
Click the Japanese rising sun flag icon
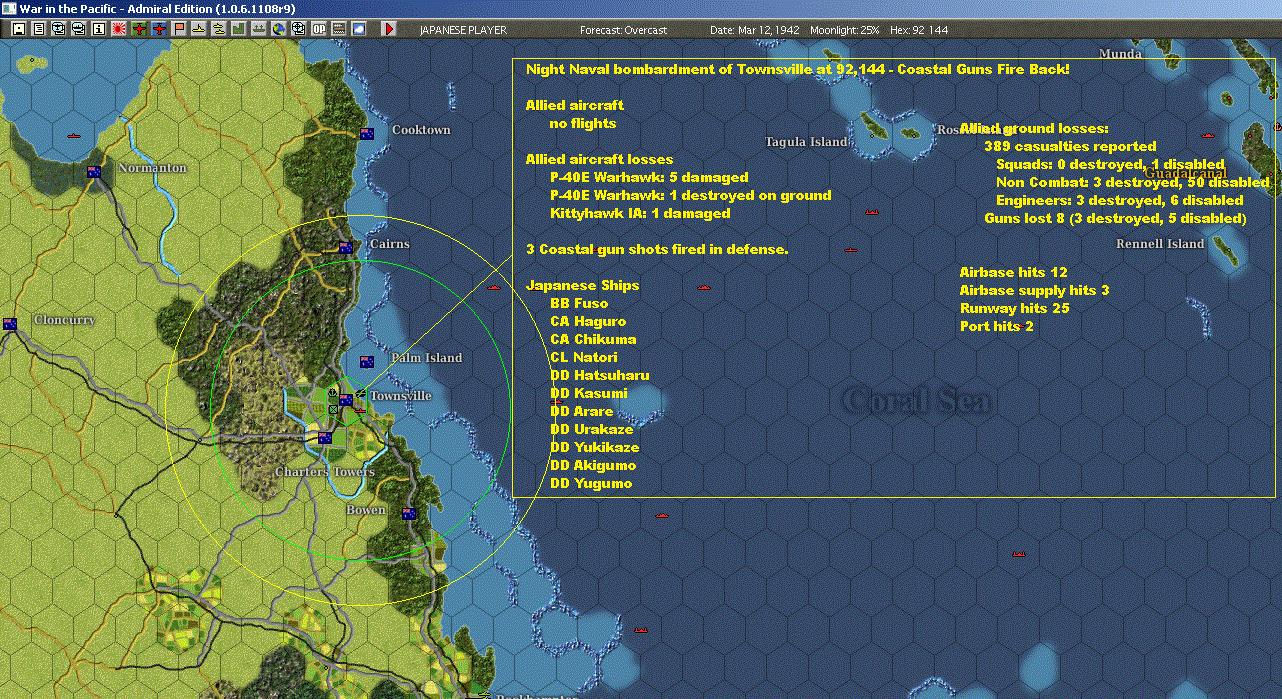(119, 29)
